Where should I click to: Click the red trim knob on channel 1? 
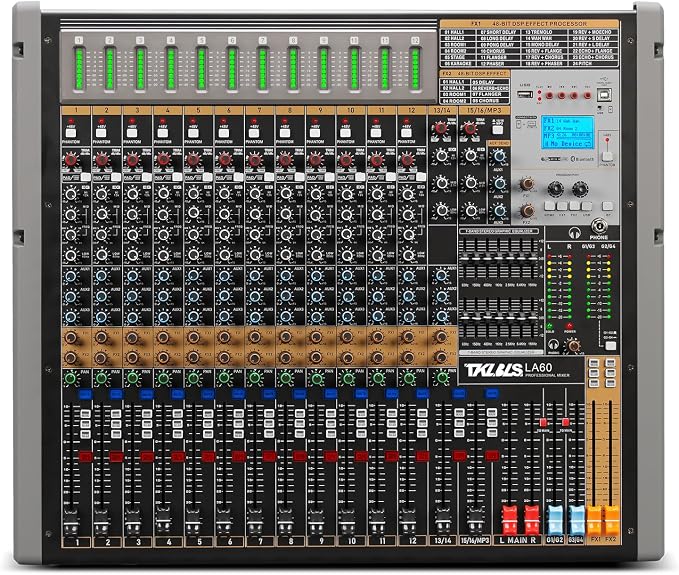point(71,160)
